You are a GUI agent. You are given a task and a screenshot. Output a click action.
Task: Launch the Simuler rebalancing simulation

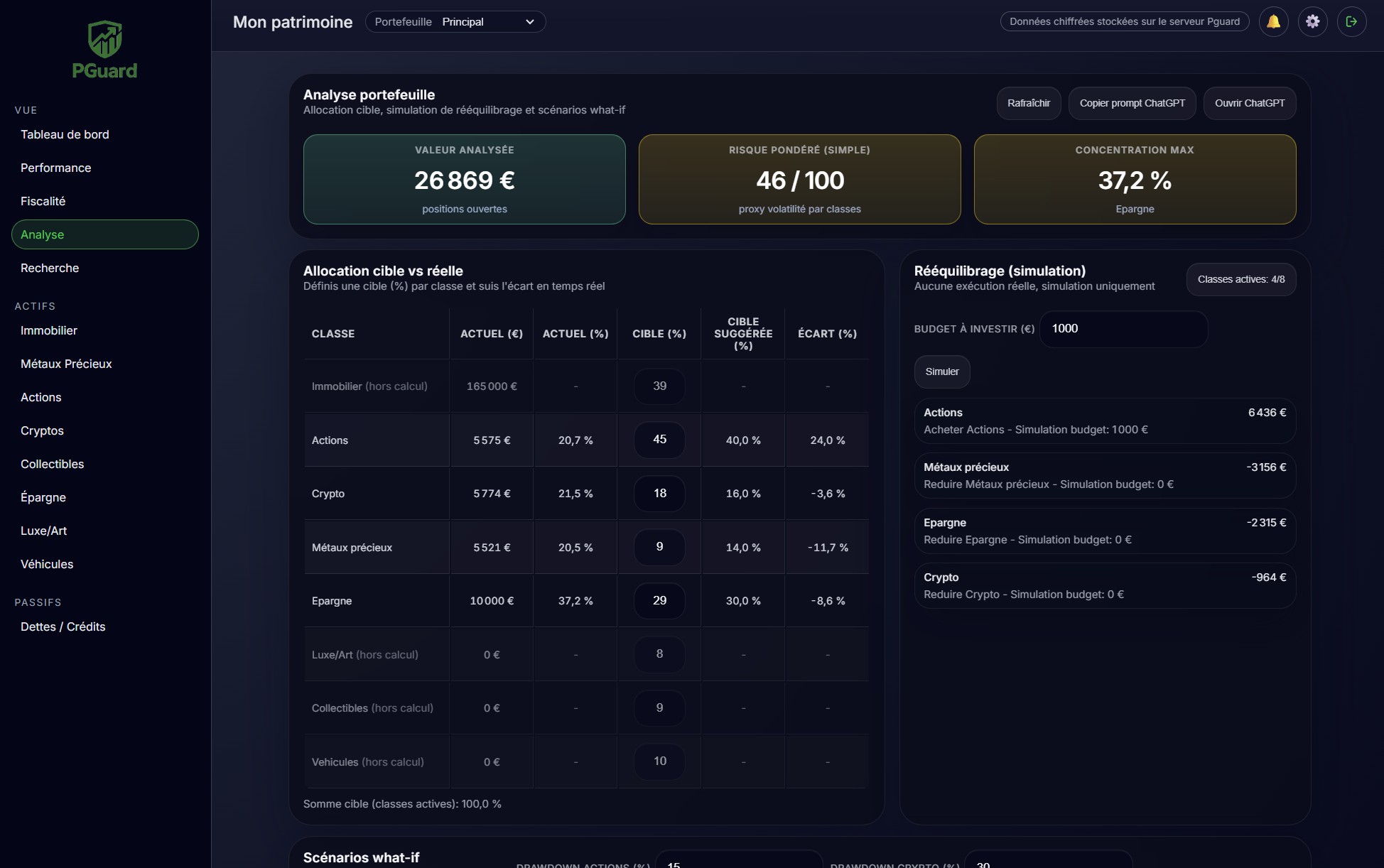941,371
